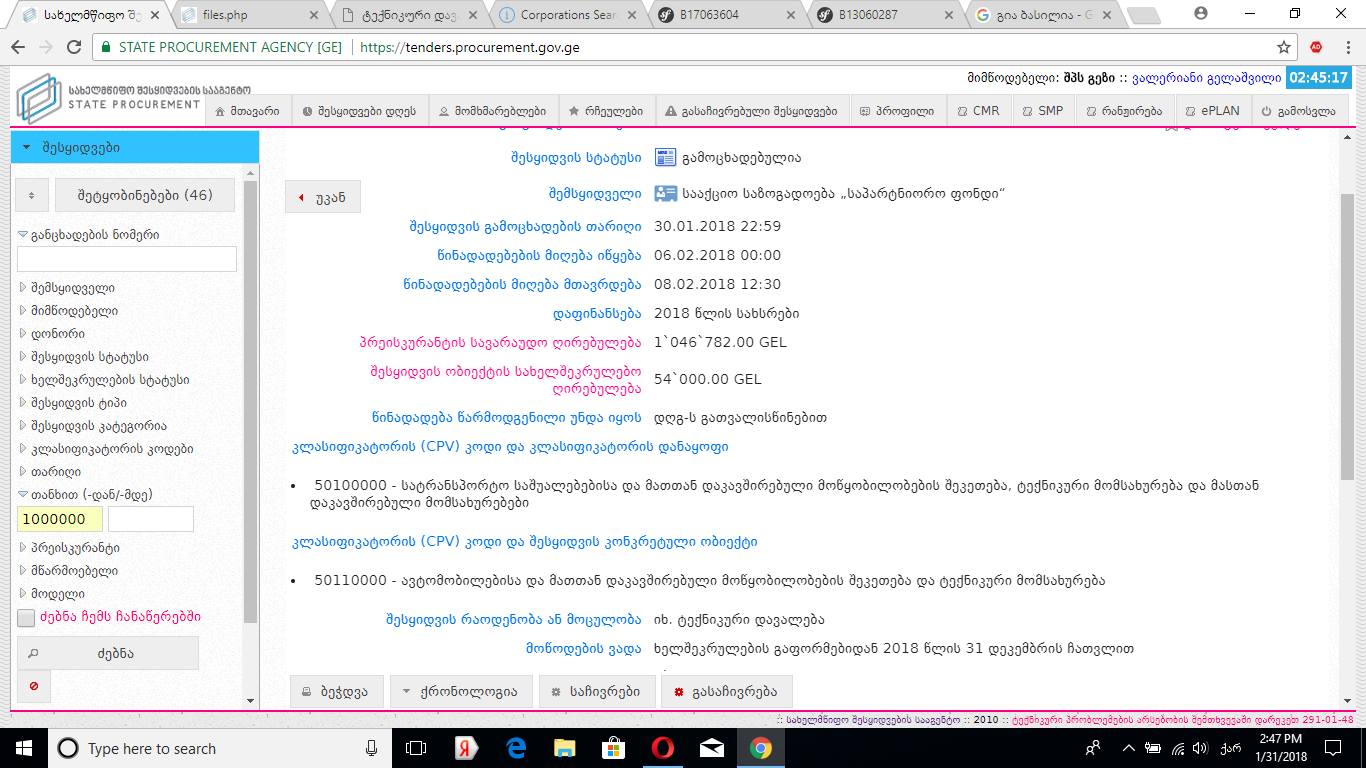The image size is (1366, 768).
Task: Click the განცხადების ნომერი input field
Action: click(x=127, y=258)
